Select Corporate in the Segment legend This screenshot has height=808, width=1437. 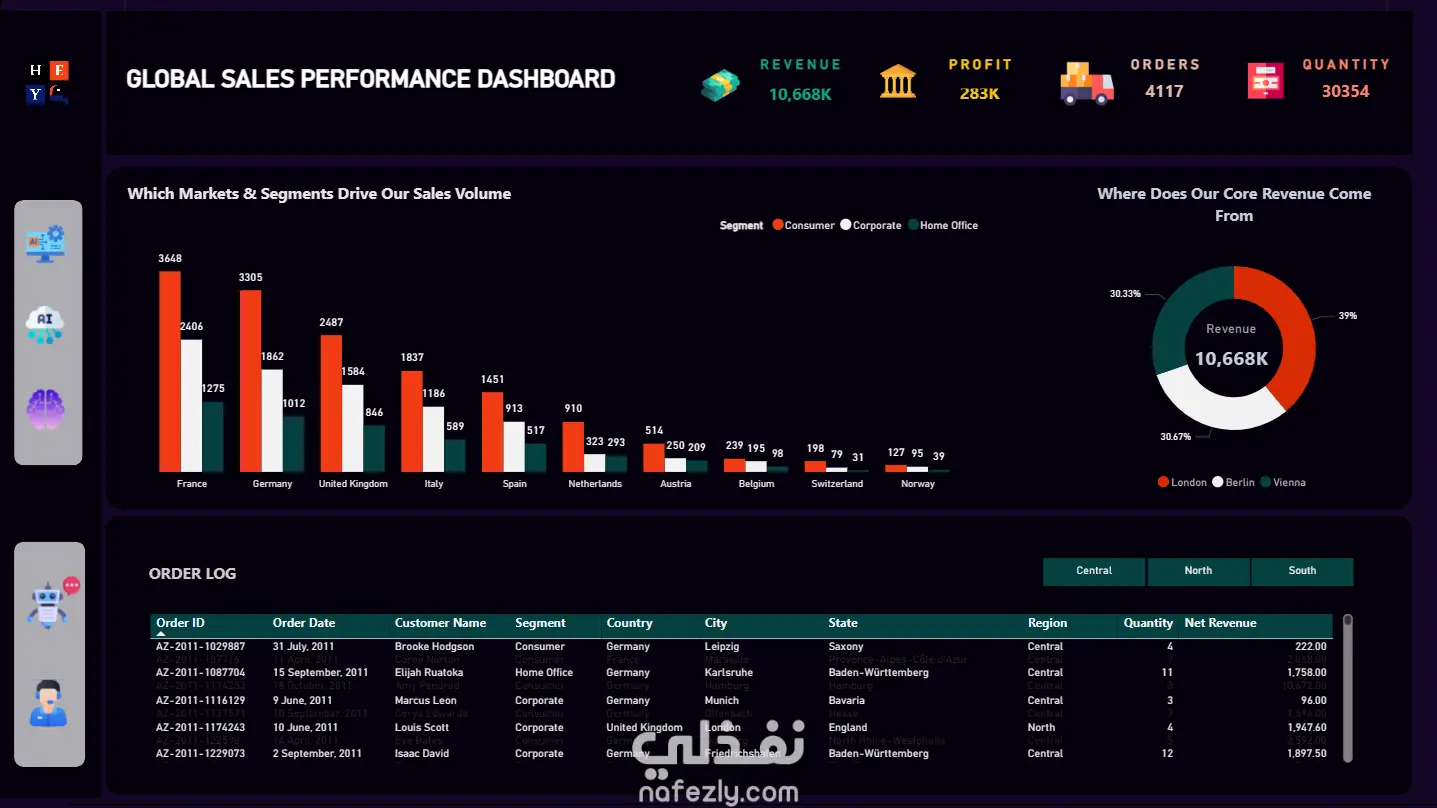(871, 226)
